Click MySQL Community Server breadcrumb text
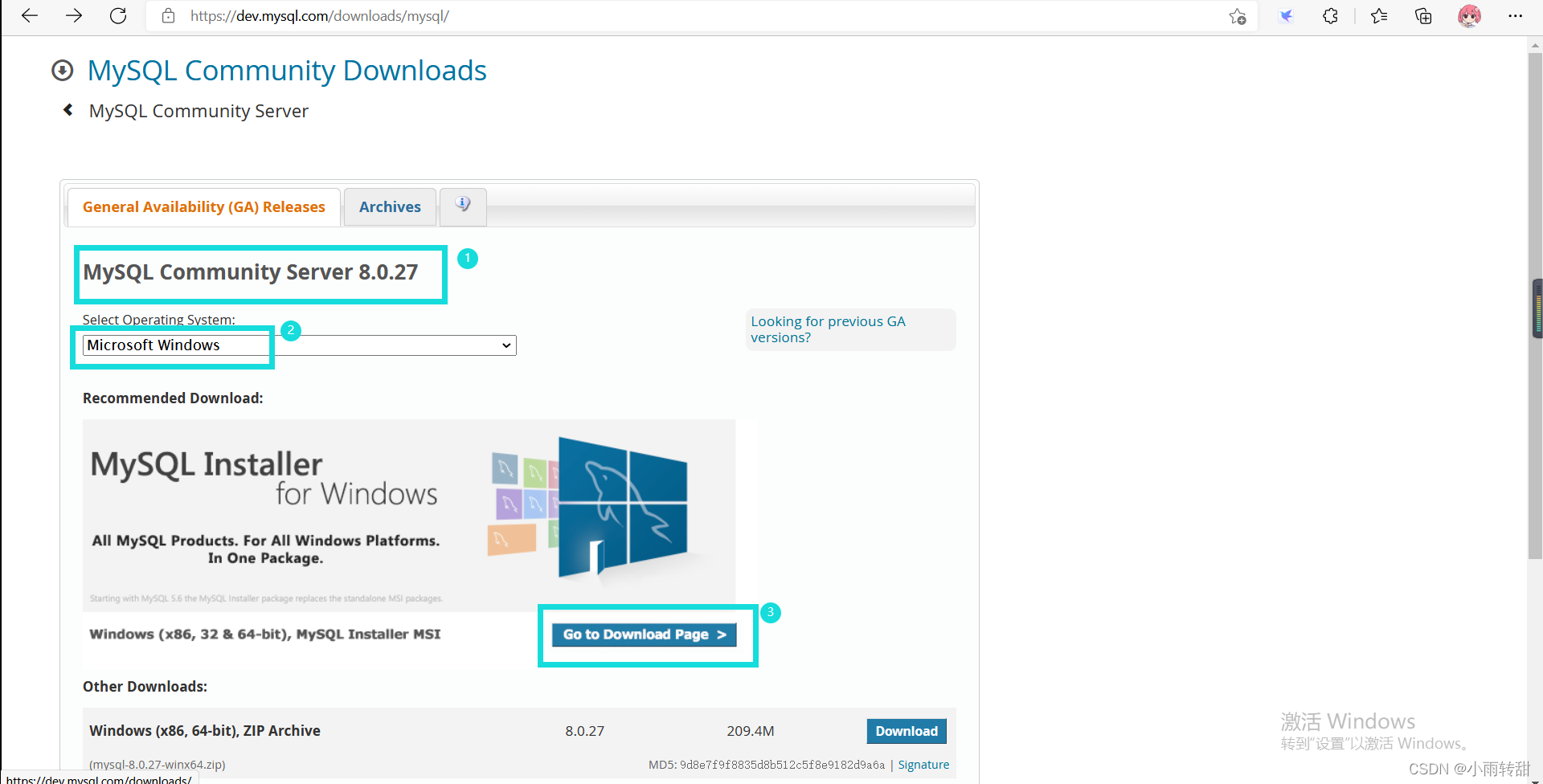The width and height of the screenshot is (1543, 784). pyautogui.click(x=199, y=111)
